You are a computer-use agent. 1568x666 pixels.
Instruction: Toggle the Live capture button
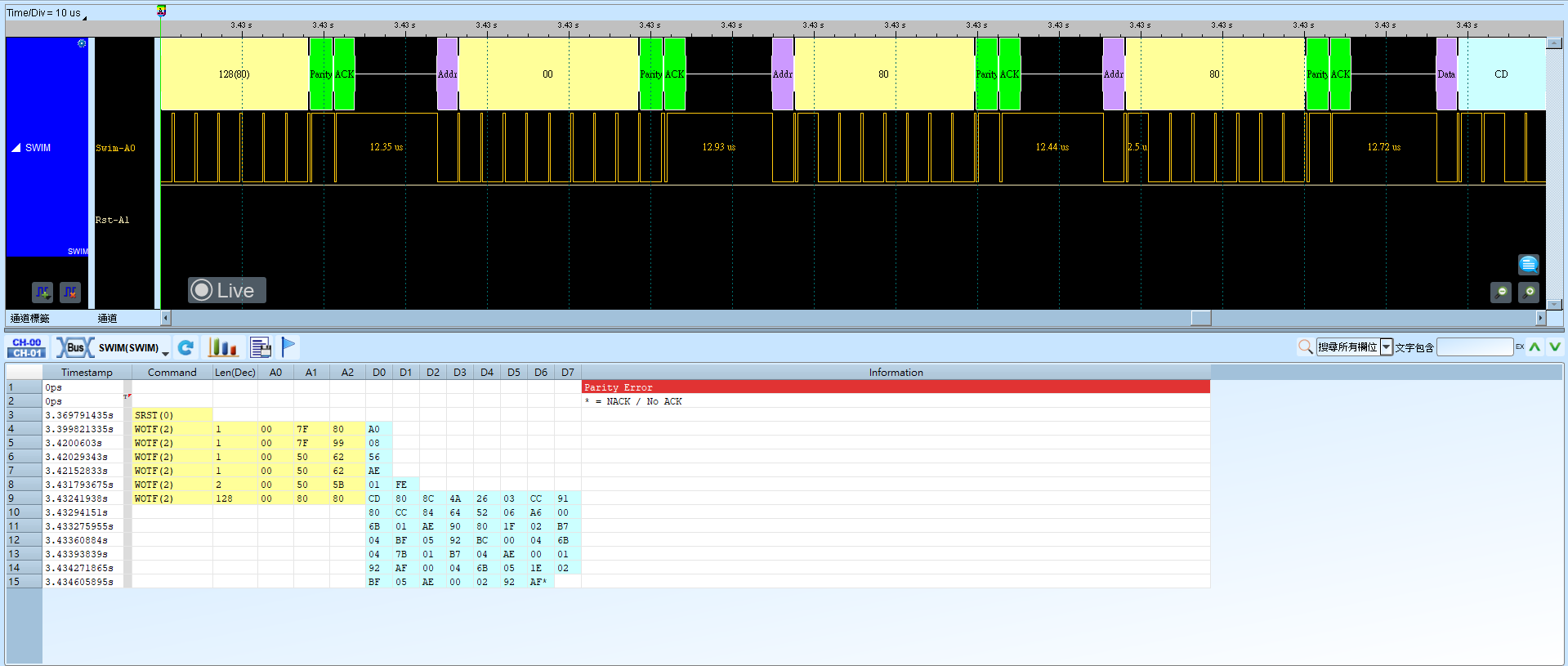(x=227, y=290)
